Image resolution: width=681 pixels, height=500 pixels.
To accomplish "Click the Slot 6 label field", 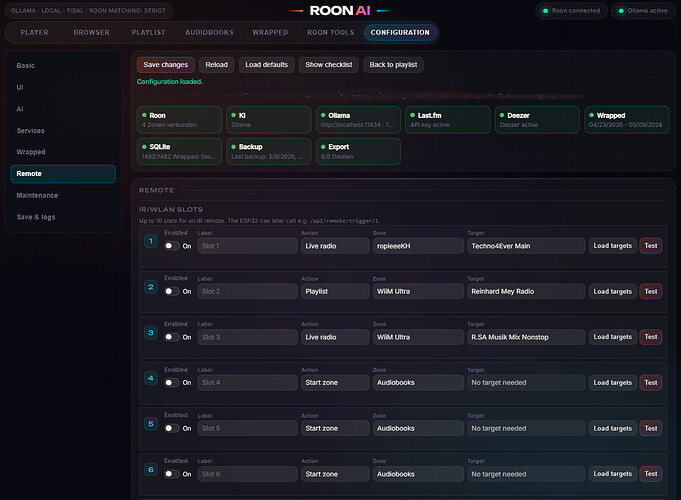I will (247, 474).
